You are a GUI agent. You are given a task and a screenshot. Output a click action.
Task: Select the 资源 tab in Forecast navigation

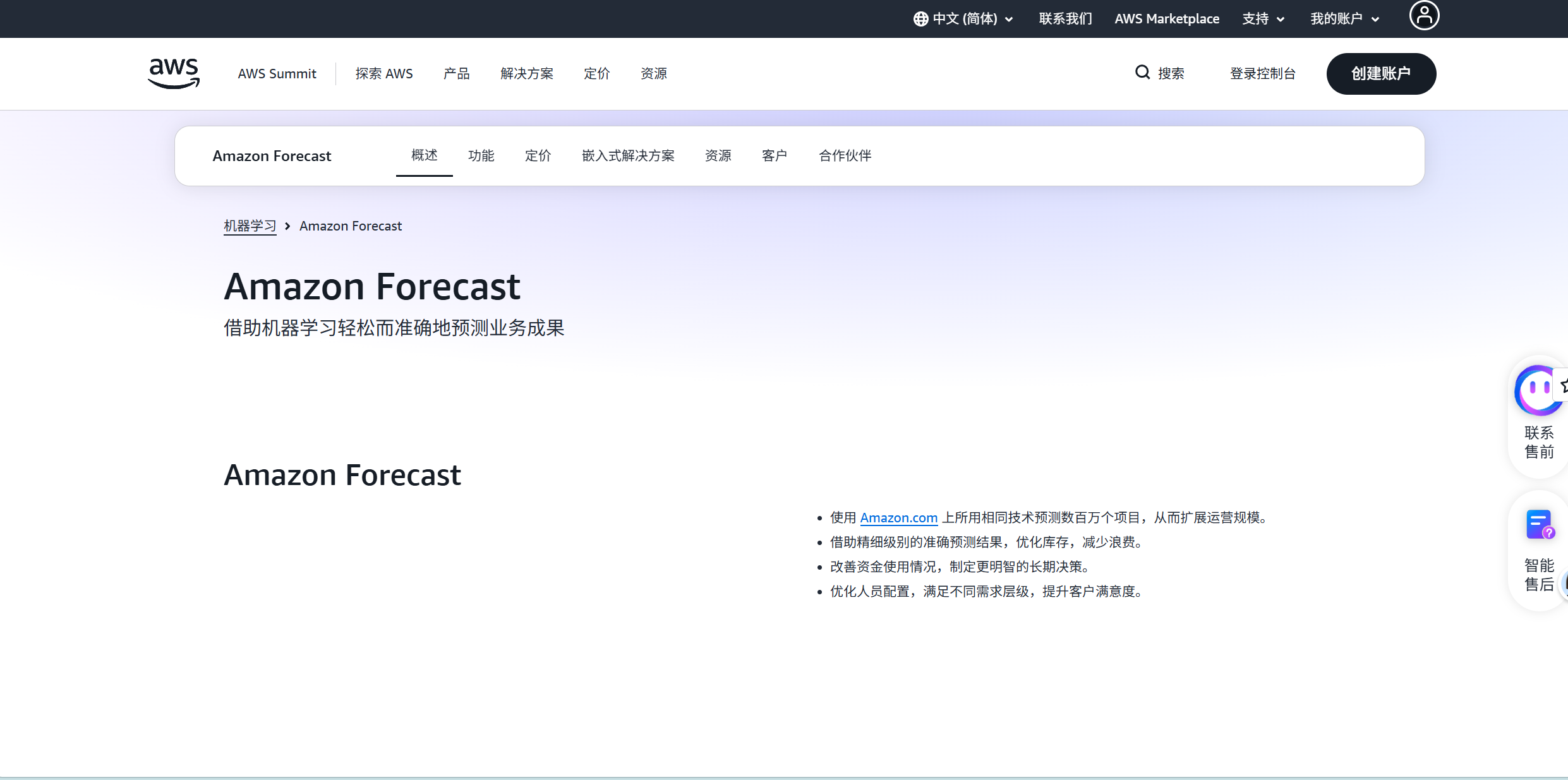click(x=718, y=155)
